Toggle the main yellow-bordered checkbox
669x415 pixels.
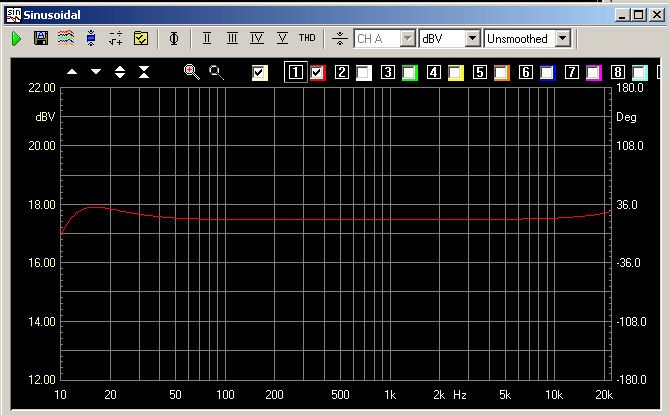tap(260, 72)
